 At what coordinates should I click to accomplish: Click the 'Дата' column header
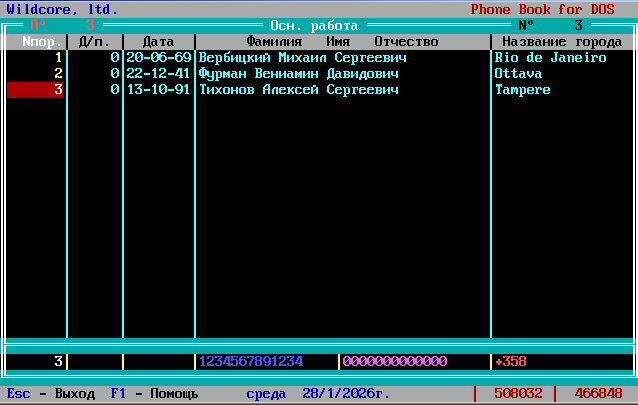[158, 42]
